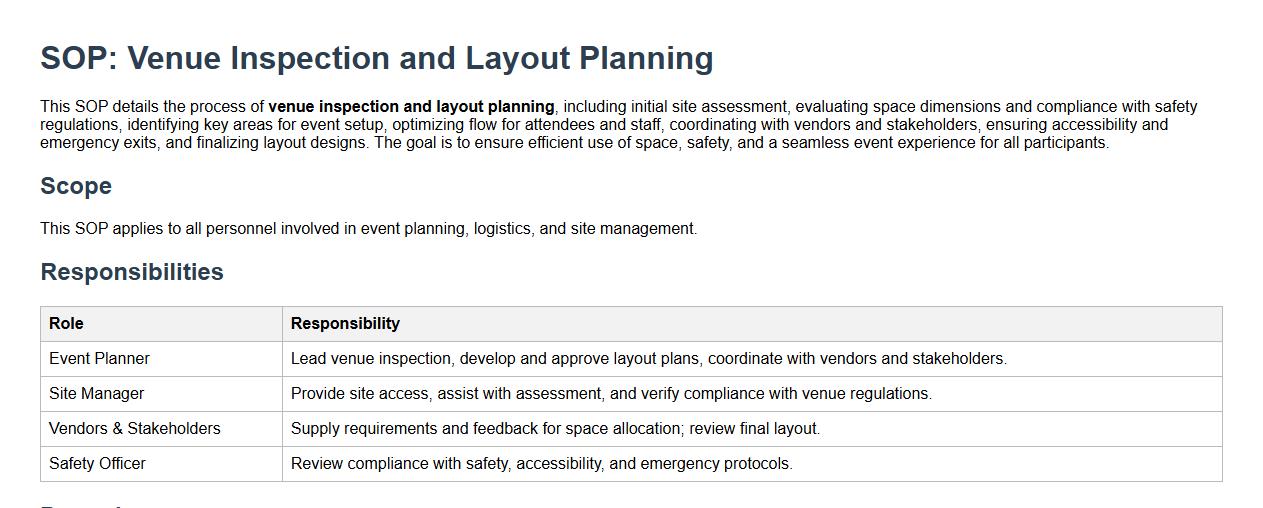Click the bold 'venue inspection and layout planning' text
This screenshot has width=1263, height=508.
tap(411, 107)
